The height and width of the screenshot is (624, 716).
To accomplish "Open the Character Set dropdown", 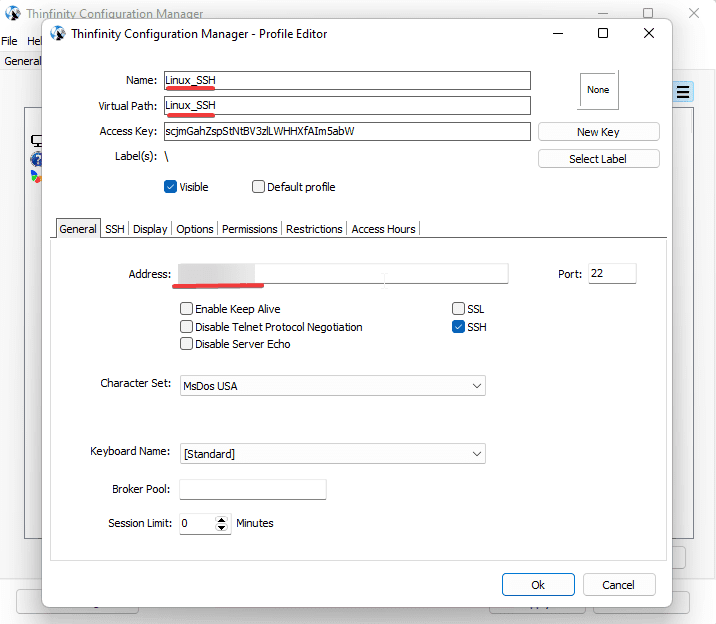I will 332,386.
